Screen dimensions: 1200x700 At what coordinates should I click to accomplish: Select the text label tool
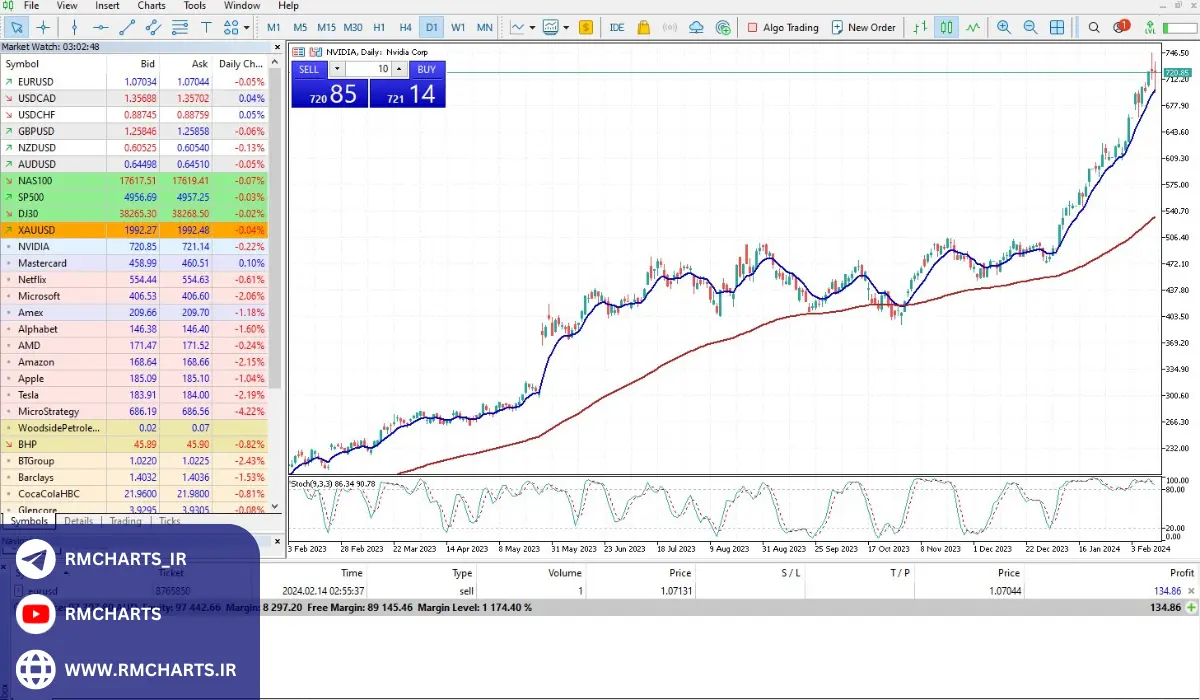point(206,28)
